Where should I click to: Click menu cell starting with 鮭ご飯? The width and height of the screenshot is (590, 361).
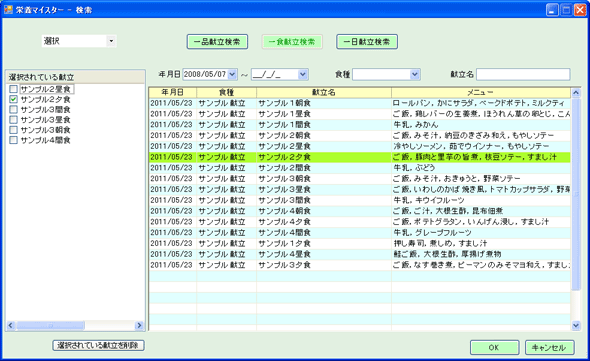(481, 254)
